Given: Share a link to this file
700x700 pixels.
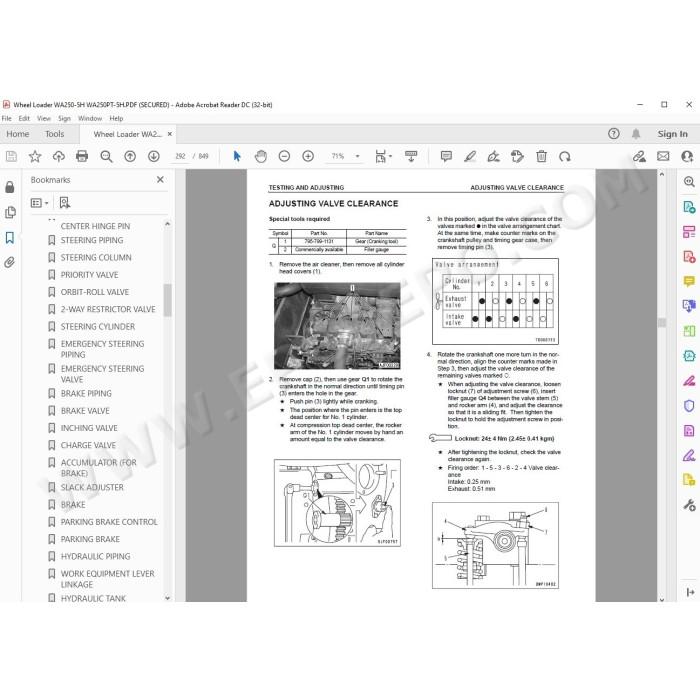Looking at the screenshot, I should [639, 156].
